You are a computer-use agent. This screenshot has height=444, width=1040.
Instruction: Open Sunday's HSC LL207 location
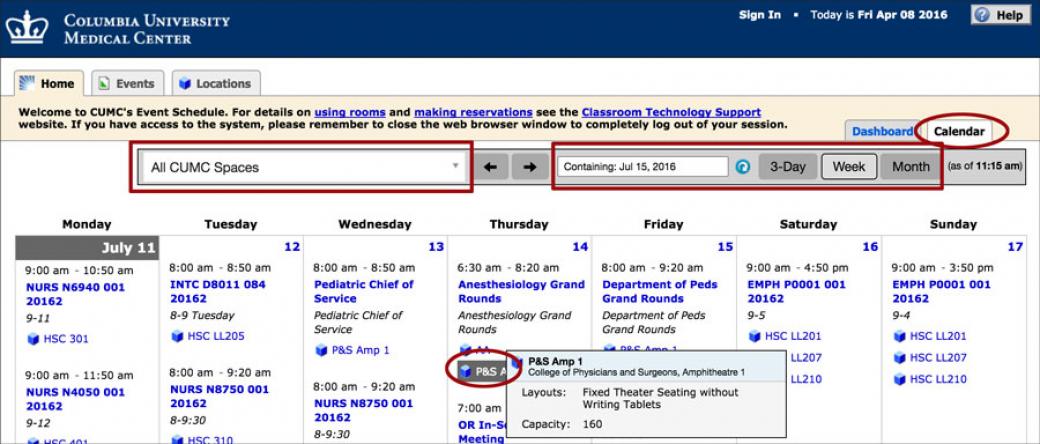point(938,358)
